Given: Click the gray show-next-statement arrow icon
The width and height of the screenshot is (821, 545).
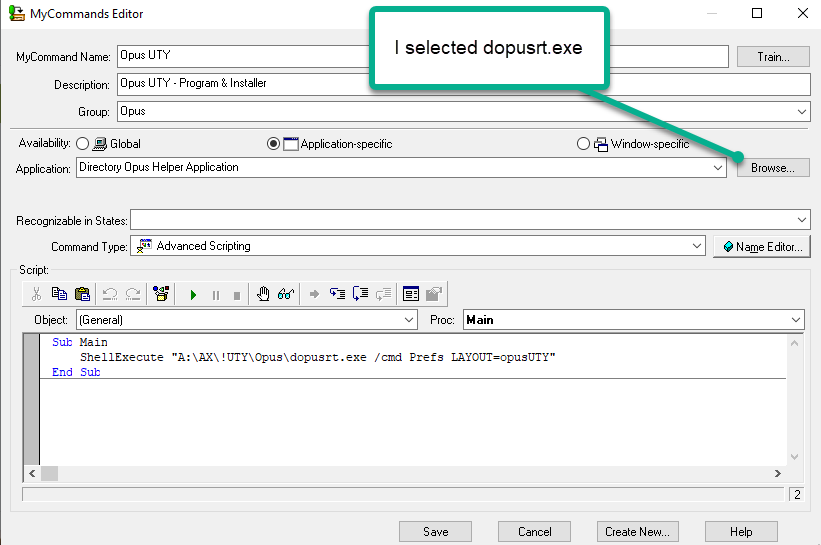Looking at the screenshot, I should coord(314,294).
